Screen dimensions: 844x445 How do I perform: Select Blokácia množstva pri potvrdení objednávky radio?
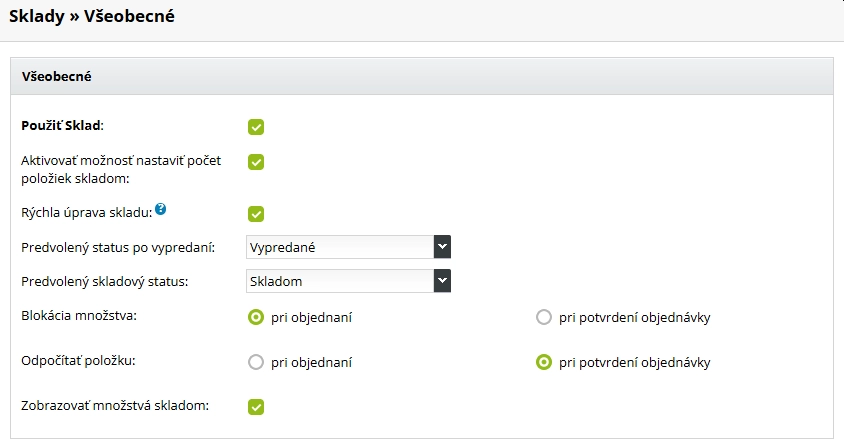point(544,318)
